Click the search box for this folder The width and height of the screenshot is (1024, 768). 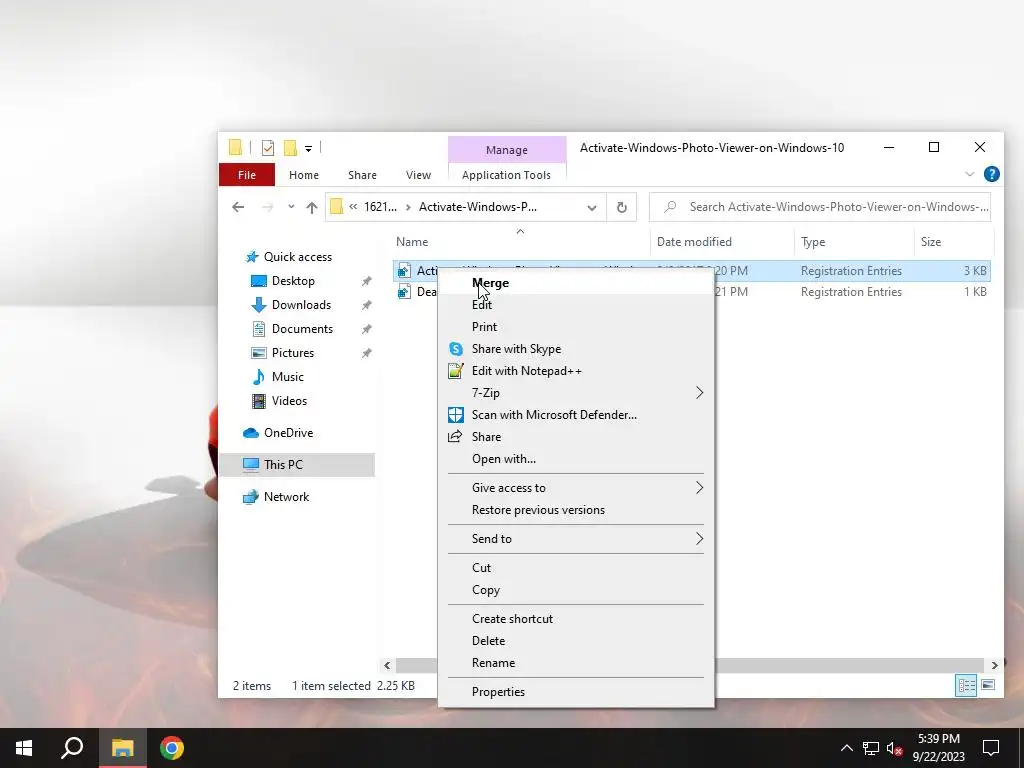[820, 207]
